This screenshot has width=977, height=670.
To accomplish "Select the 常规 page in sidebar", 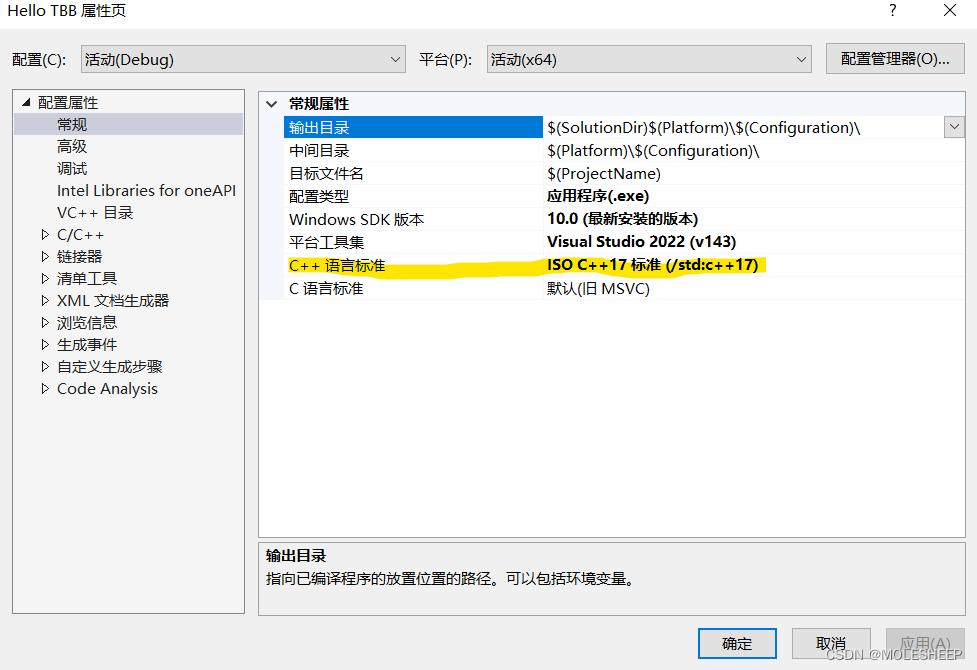I will coord(70,124).
